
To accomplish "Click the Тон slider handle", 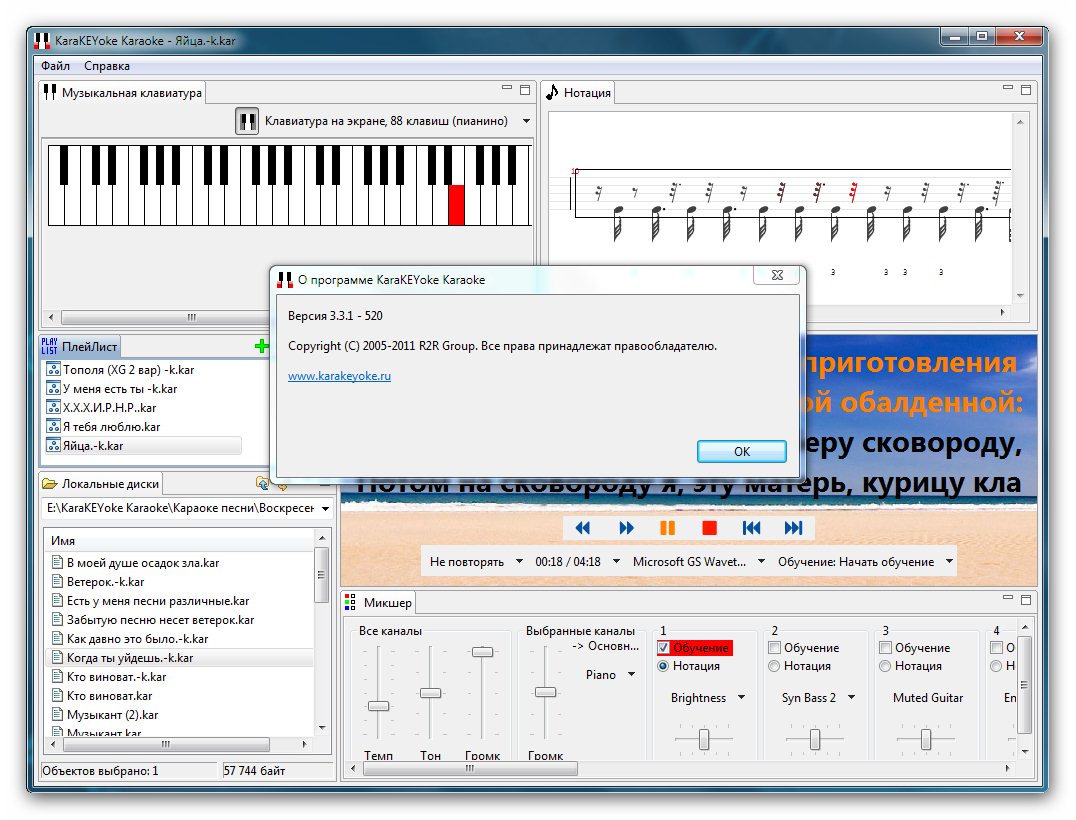I will [430, 693].
